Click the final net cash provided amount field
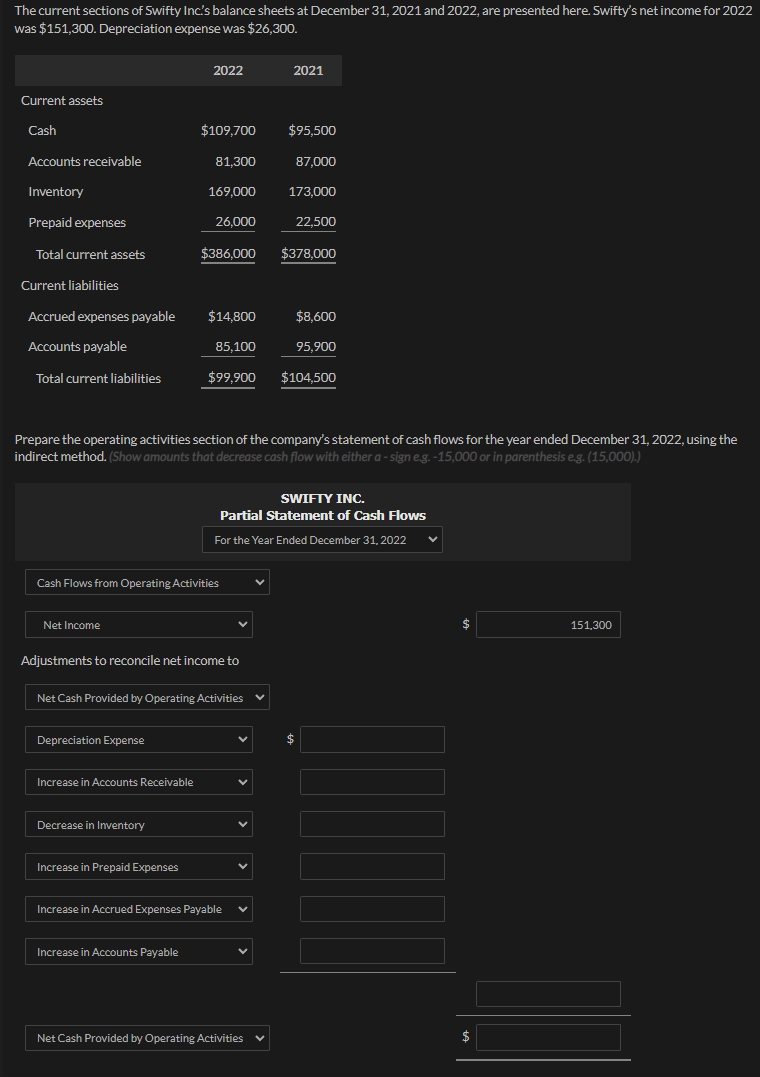Screen dimensions: 760x1077 click(548, 1038)
